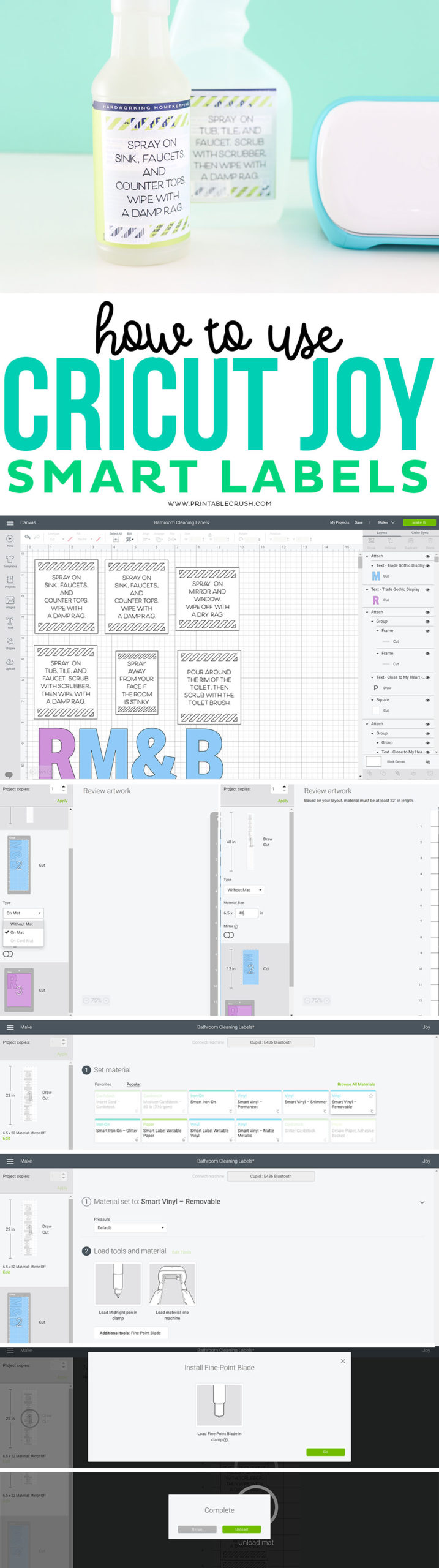439x1568 pixels.
Task: Click Load material into machine illustration
Action: click(172, 1284)
